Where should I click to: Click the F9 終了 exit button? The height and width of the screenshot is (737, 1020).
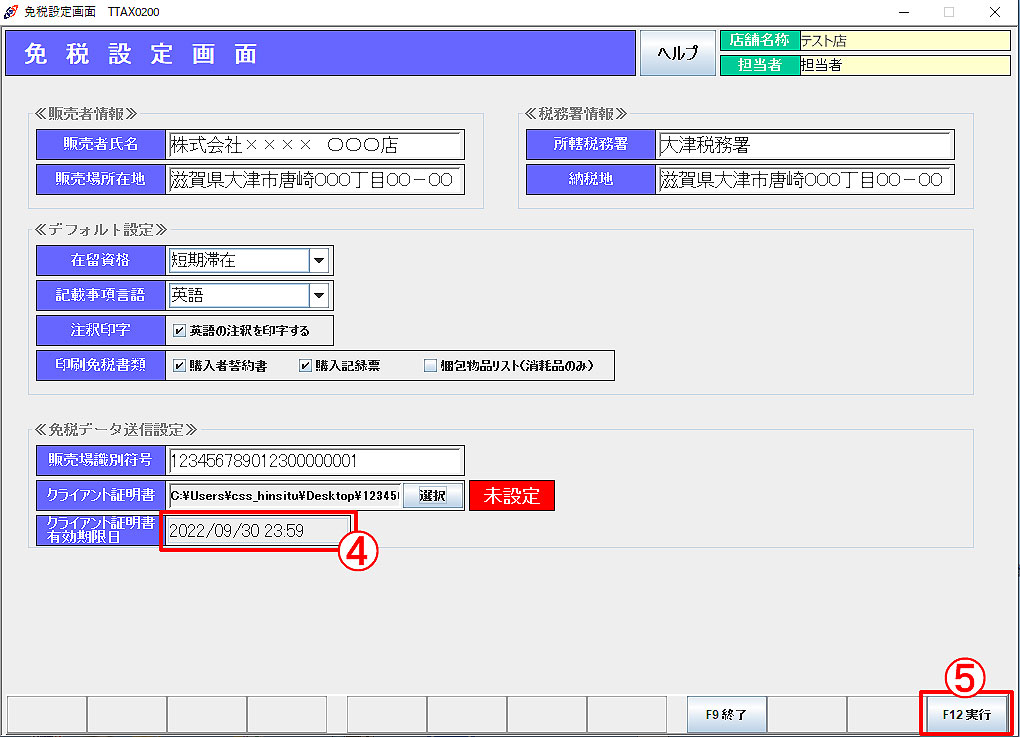(727, 715)
